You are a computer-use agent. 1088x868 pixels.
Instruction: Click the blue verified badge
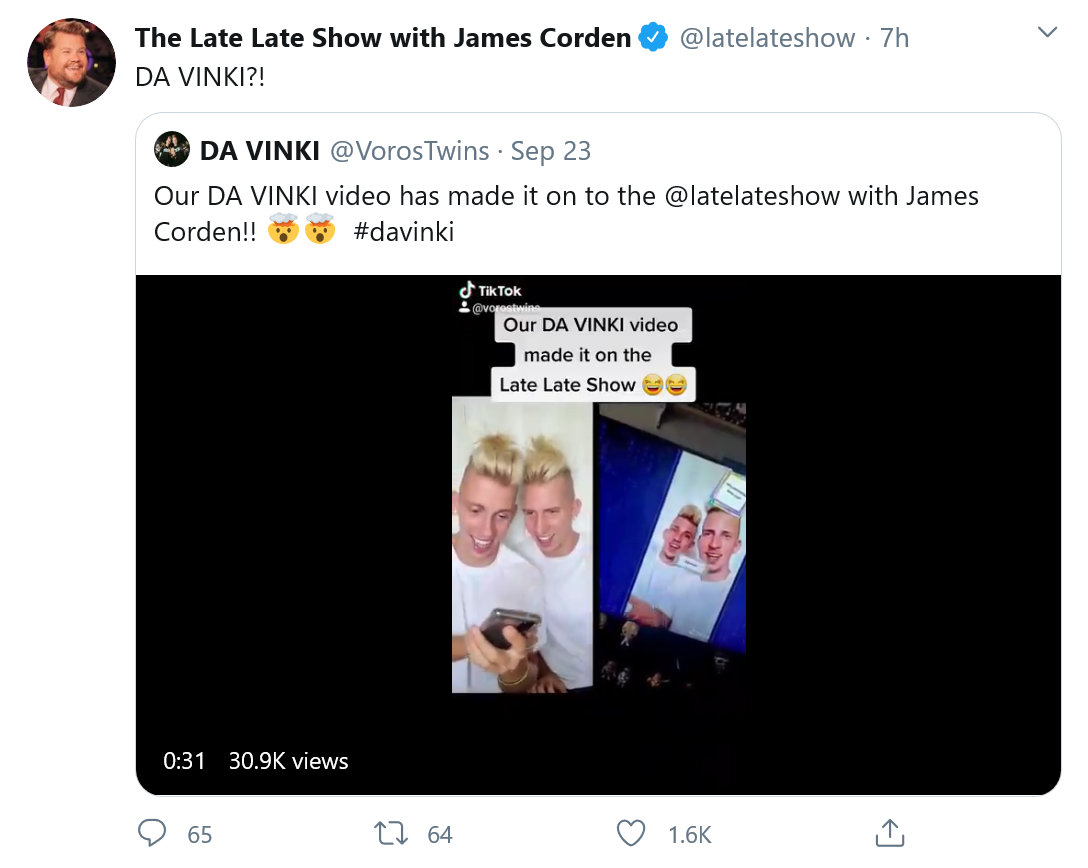point(653,37)
